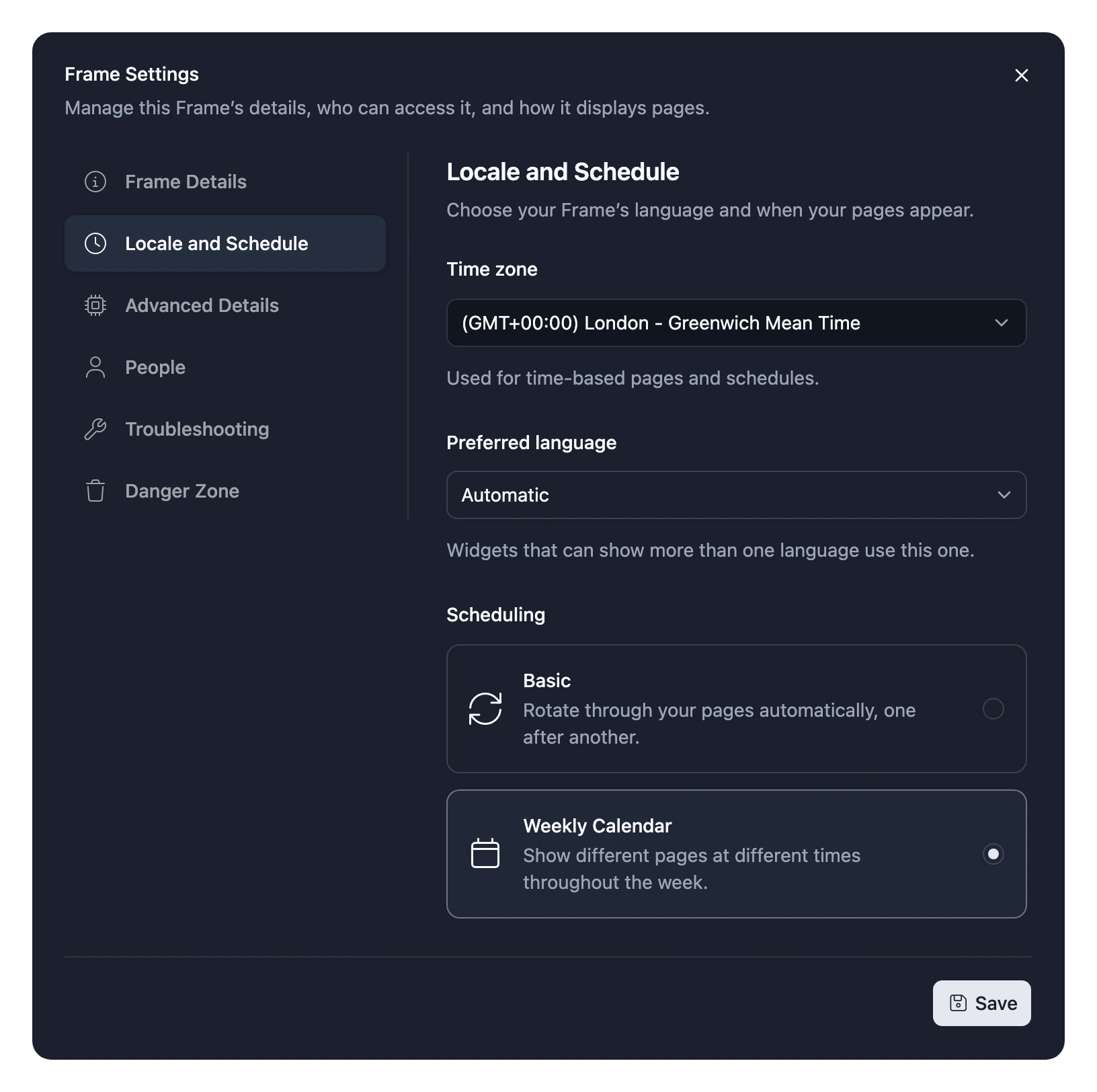Click the info icon beside Frame Details
1097x1092 pixels.
pyautogui.click(x=95, y=182)
